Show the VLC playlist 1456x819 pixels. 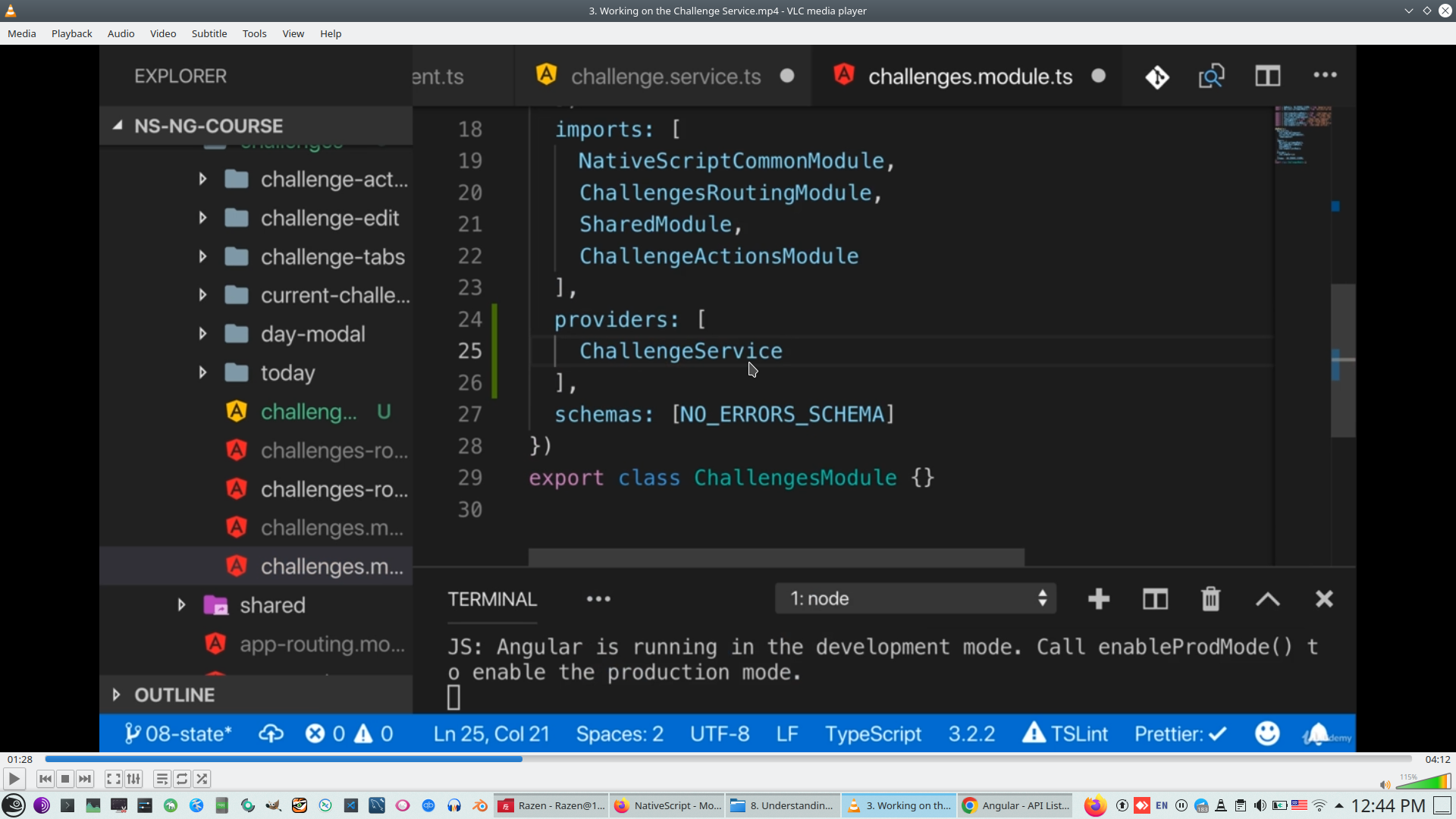[162, 779]
